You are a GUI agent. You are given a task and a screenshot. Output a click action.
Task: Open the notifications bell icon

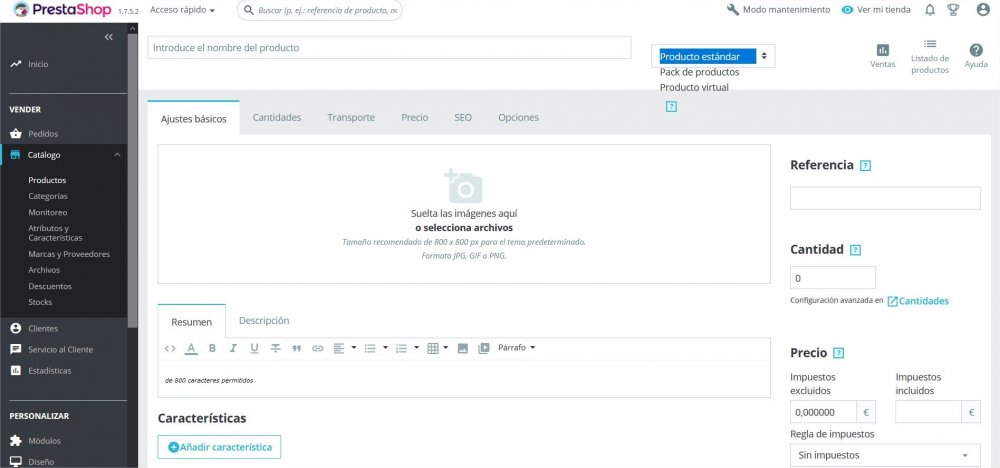pos(930,10)
